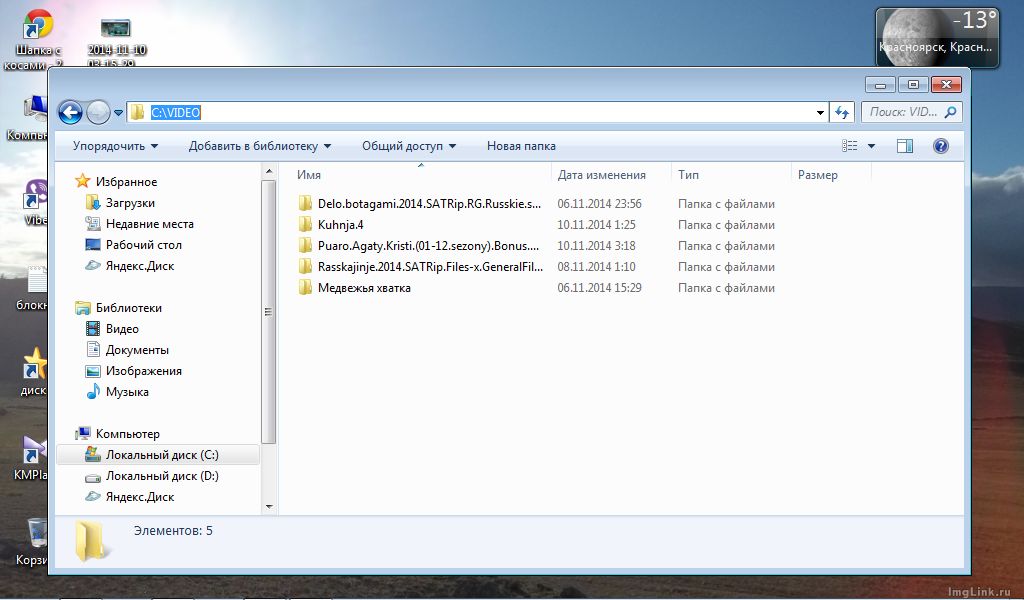Select Избранное in the navigation pane
Screen dimensions: 1024x600
[126, 182]
